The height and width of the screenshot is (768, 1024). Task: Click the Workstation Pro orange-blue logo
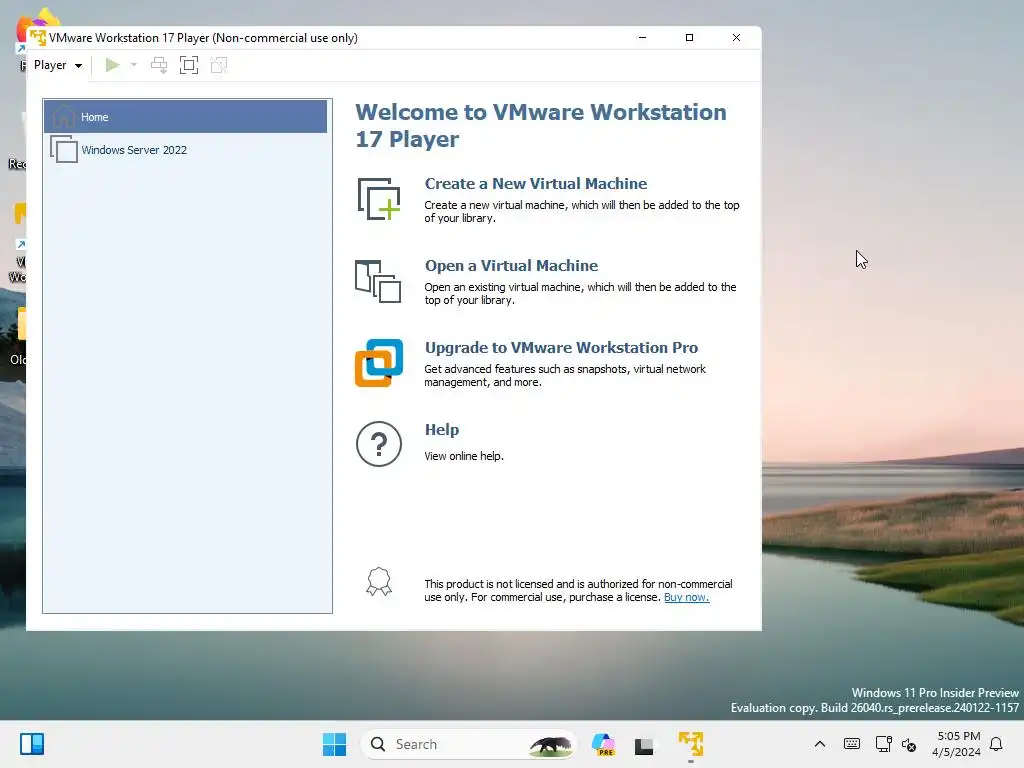pyautogui.click(x=379, y=363)
